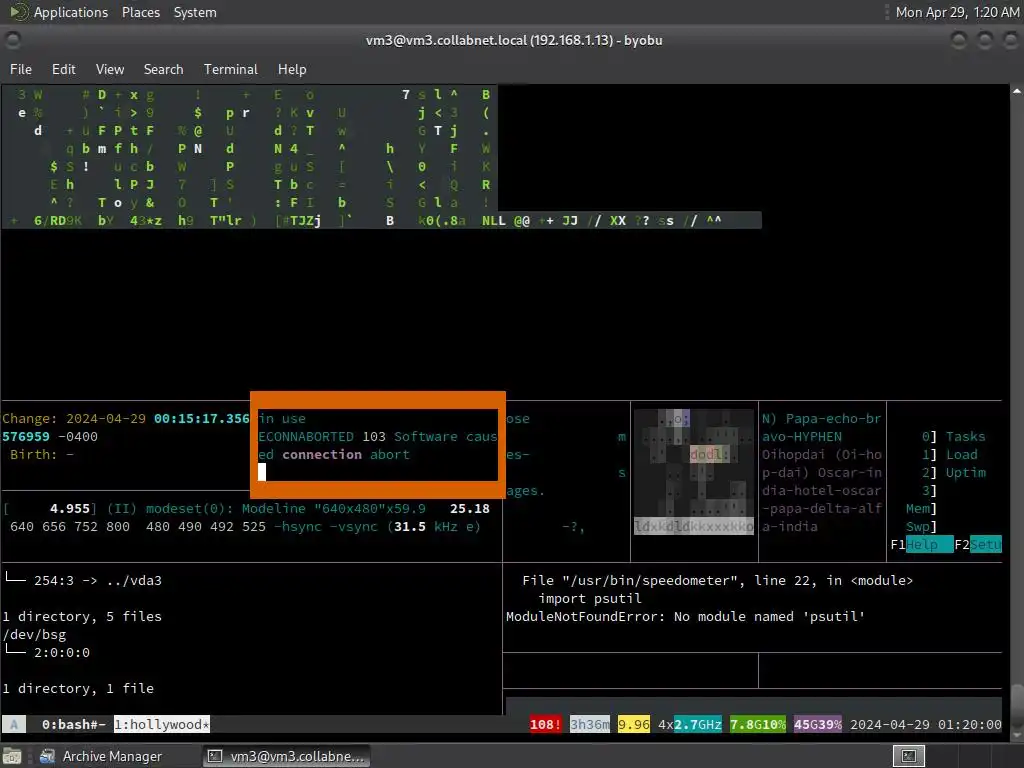The width and height of the screenshot is (1024, 768).
Task: Click the 4x2.7GHz CPU indicator
Action: 690,724
